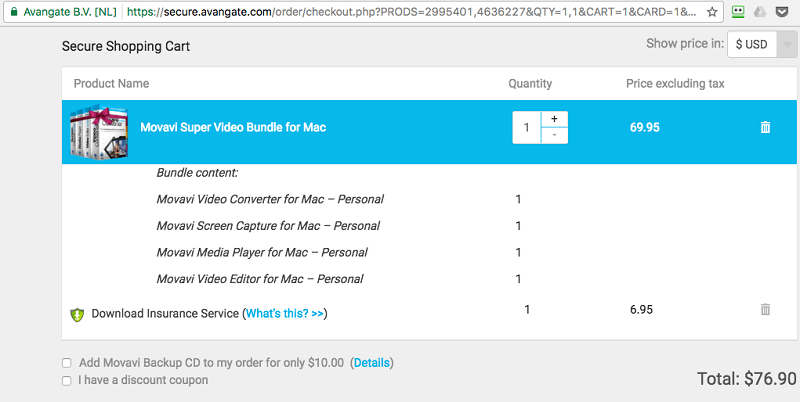
Task: Click the Price excluding tax column header
Action: (x=675, y=84)
